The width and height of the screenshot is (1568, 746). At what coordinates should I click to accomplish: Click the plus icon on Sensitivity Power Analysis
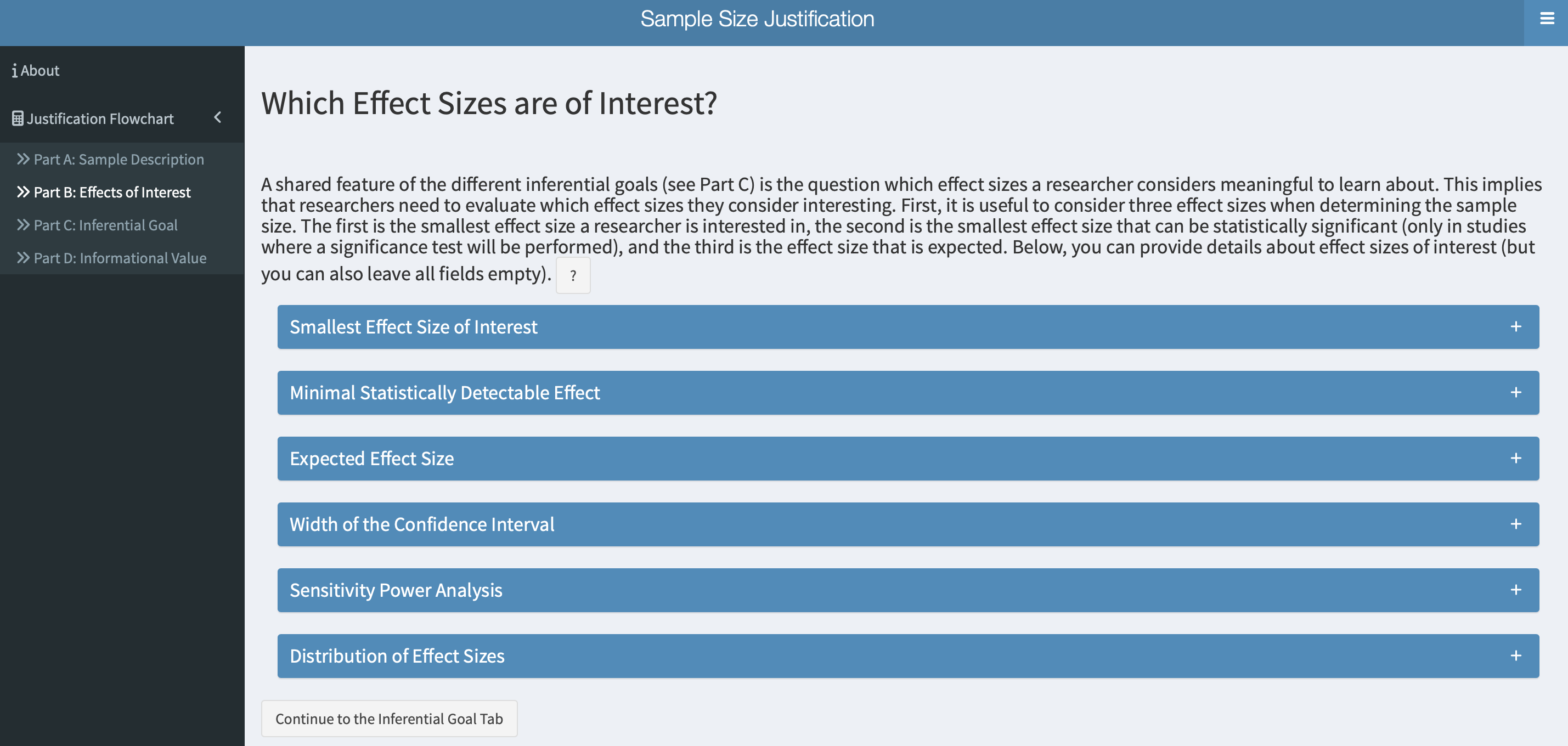(1516, 590)
